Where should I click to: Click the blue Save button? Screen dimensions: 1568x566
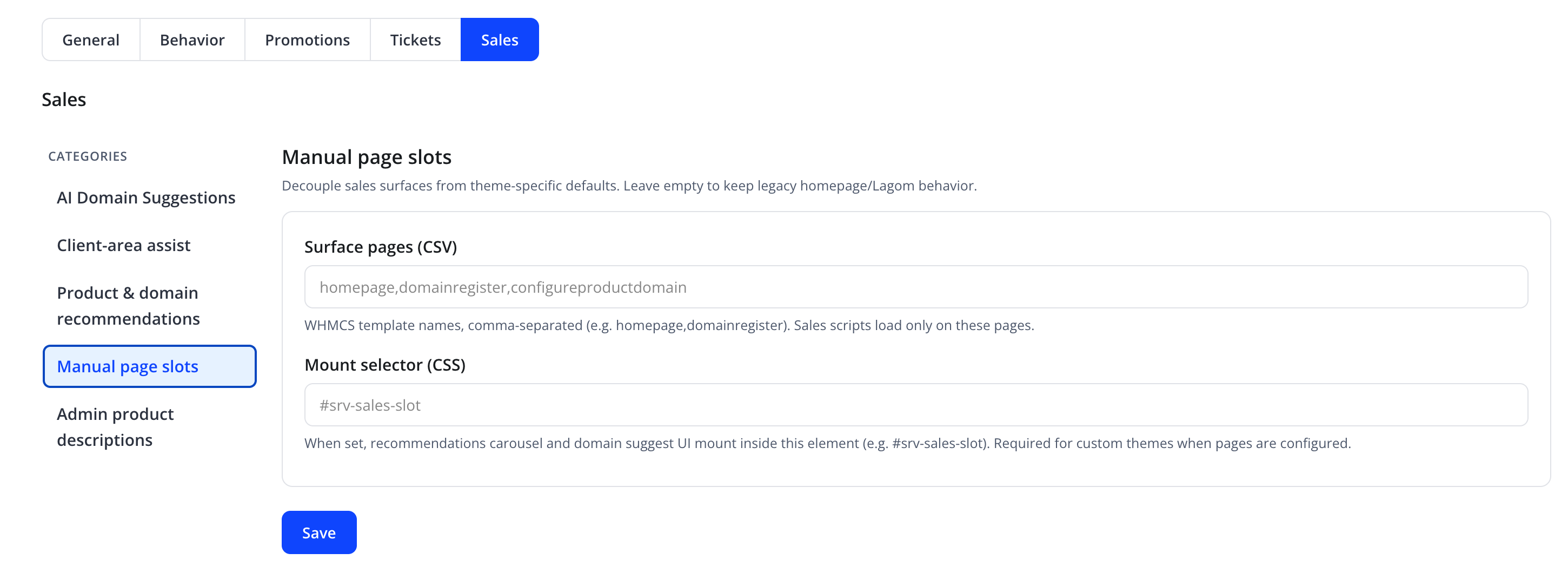[319, 532]
